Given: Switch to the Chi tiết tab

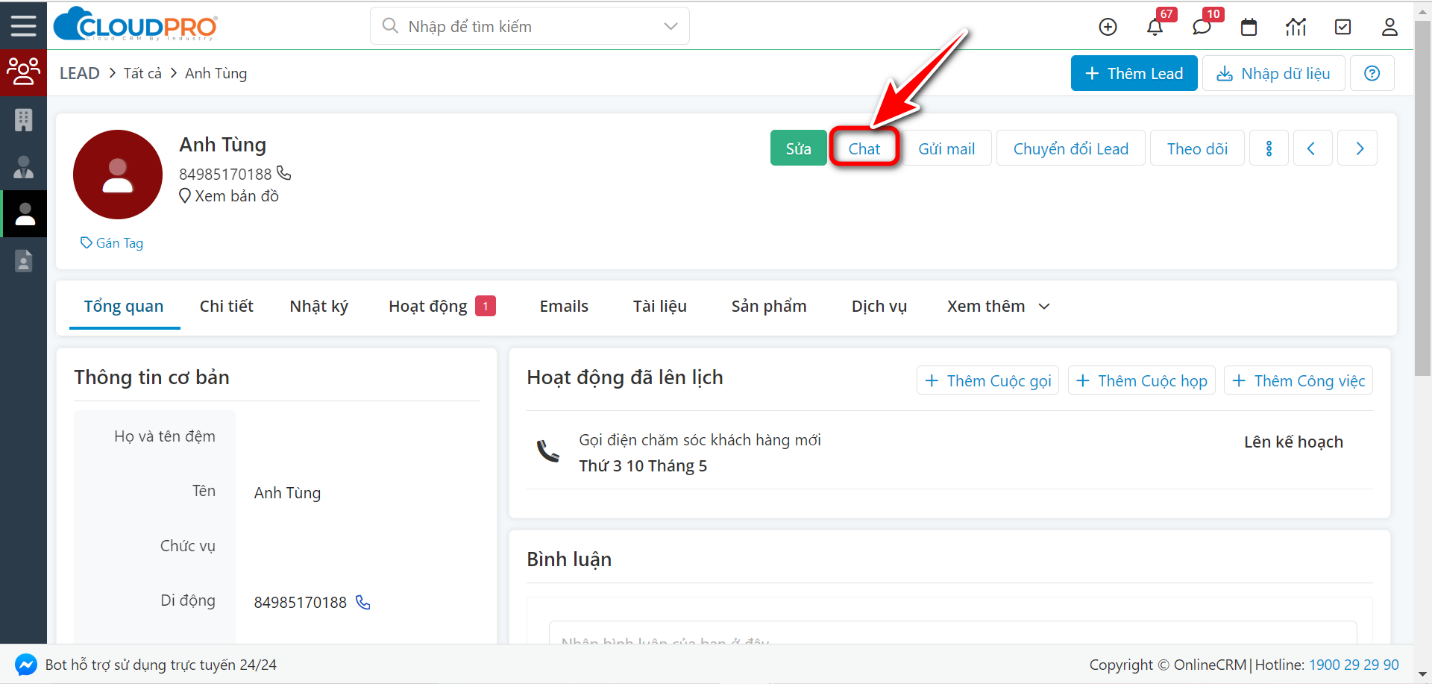Looking at the screenshot, I should (226, 306).
